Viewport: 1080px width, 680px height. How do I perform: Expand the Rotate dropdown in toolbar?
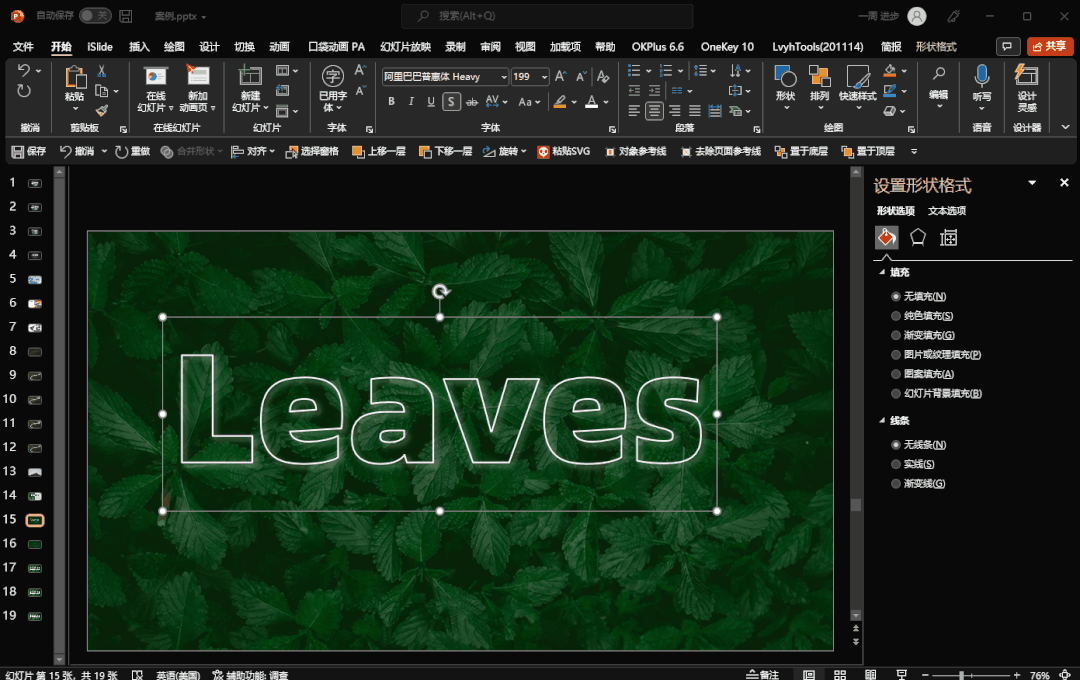pyautogui.click(x=523, y=152)
